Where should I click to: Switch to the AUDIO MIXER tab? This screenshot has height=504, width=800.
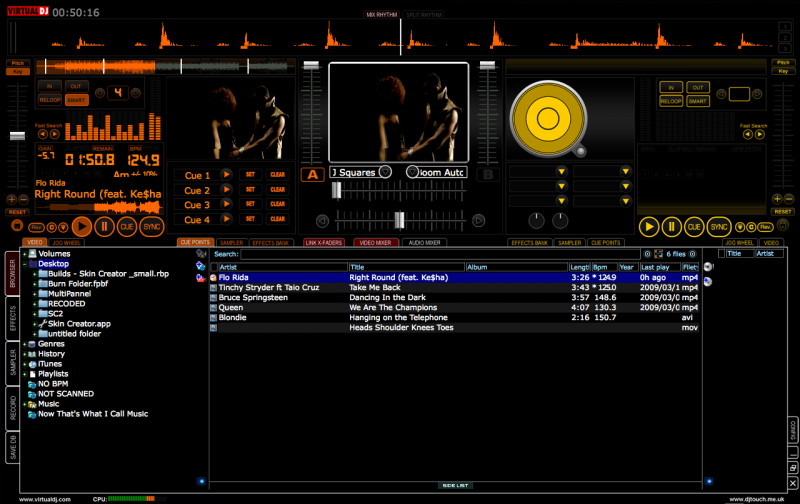[424, 243]
